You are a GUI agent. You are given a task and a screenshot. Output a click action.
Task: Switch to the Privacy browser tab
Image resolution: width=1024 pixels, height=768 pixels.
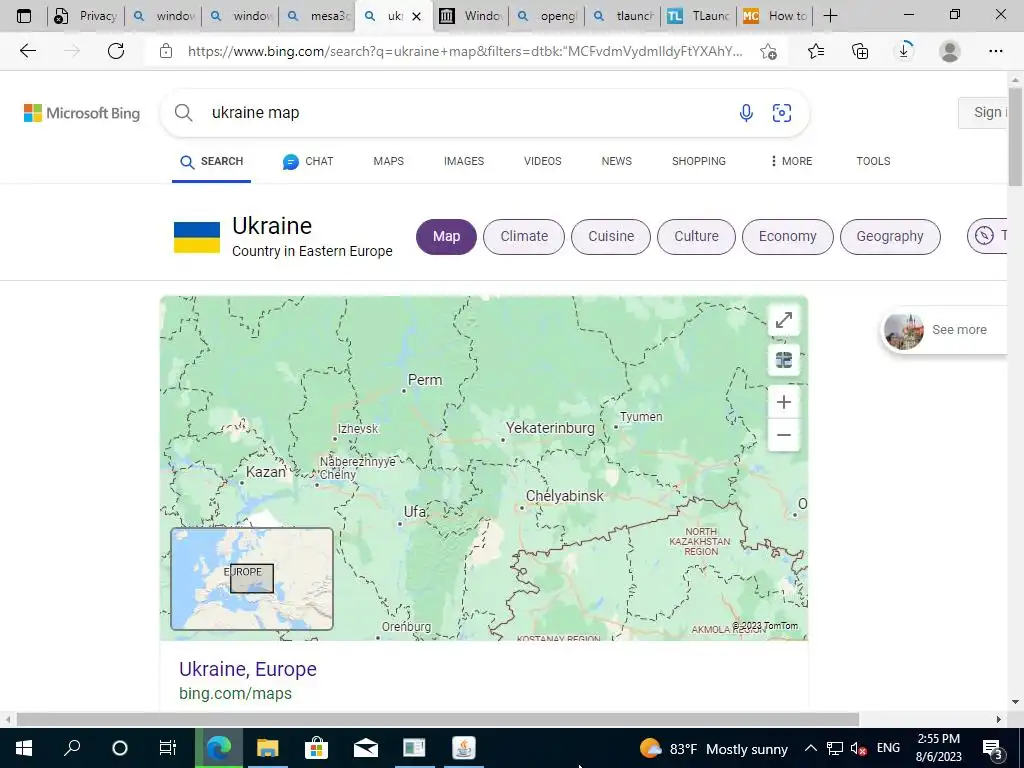85,16
